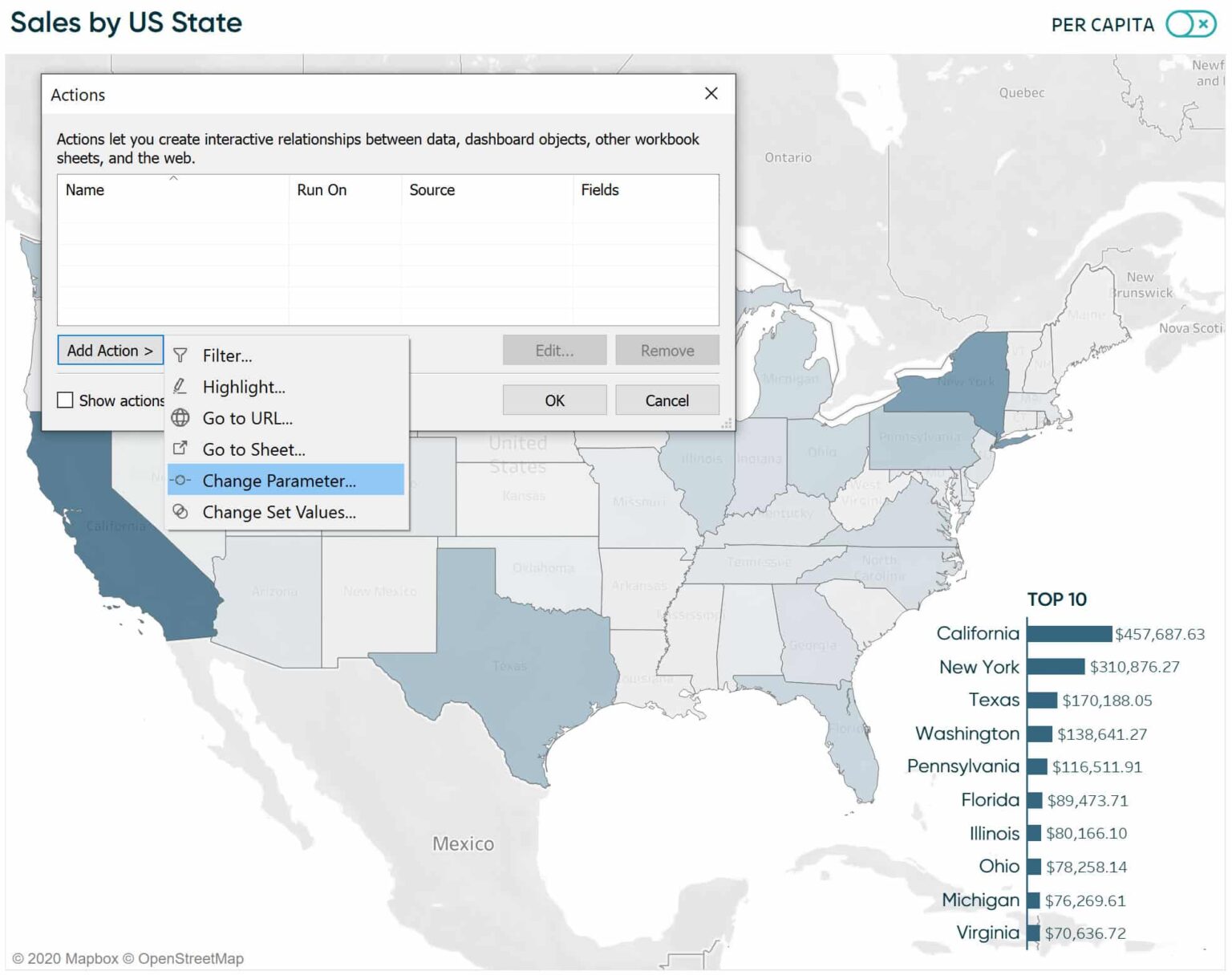Image resolution: width=1232 pixels, height=975 pixels.
Task: Open the Add Action dropdown
Action: click(110, 350)
